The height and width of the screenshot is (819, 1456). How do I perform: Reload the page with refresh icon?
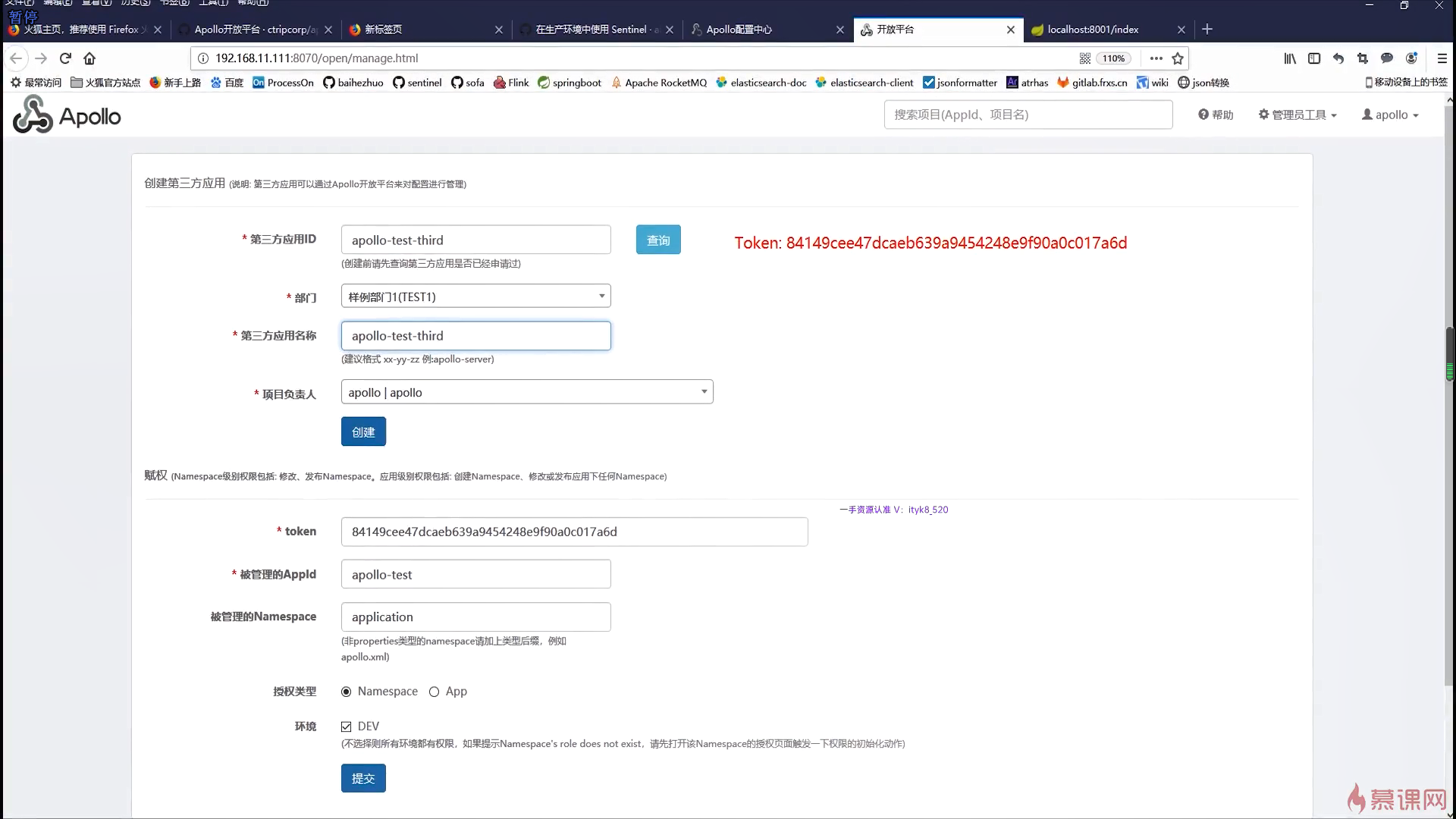(x=65, y=58)
